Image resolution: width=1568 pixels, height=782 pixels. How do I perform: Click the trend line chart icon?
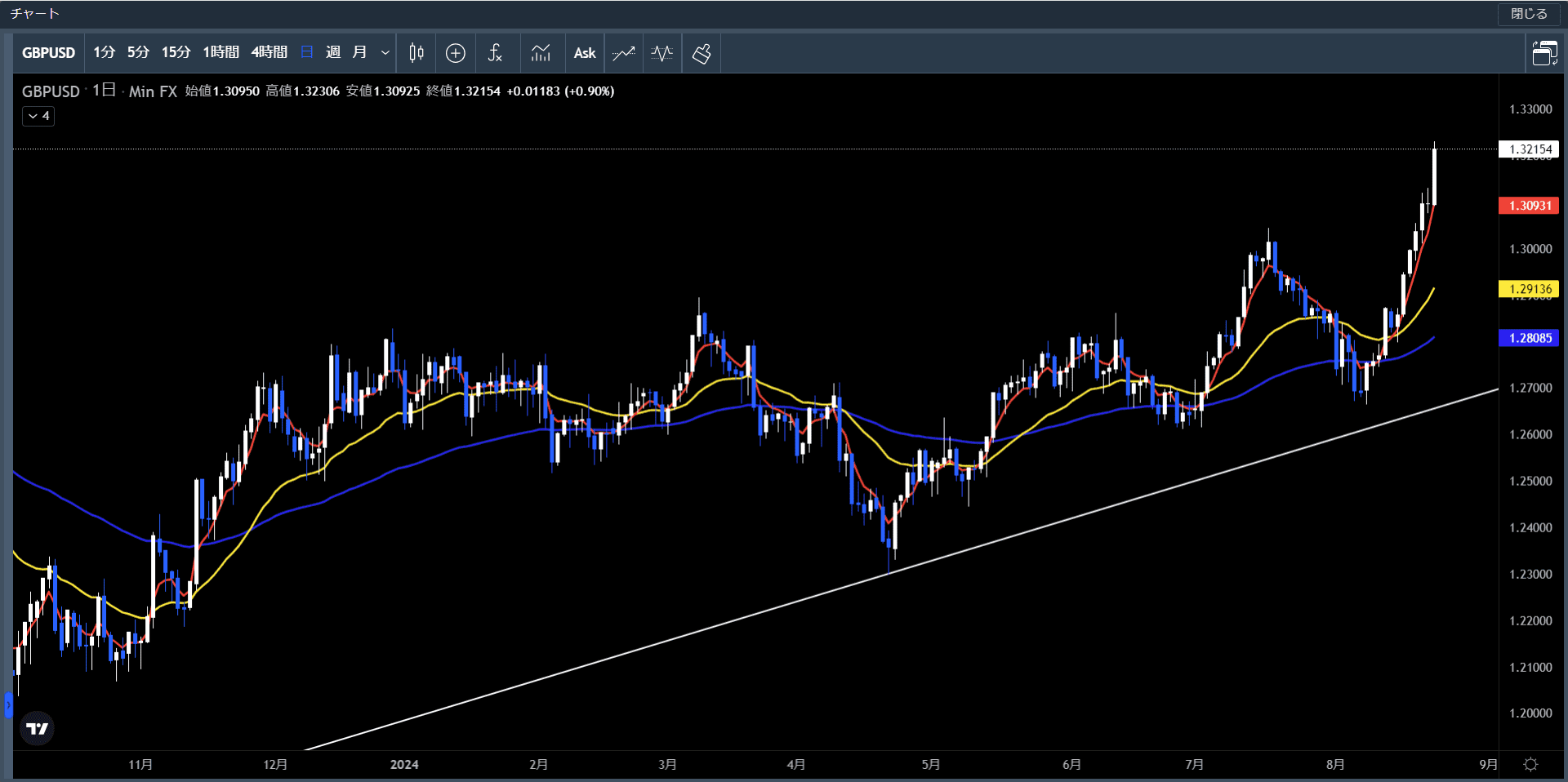(x=624, y=53)
